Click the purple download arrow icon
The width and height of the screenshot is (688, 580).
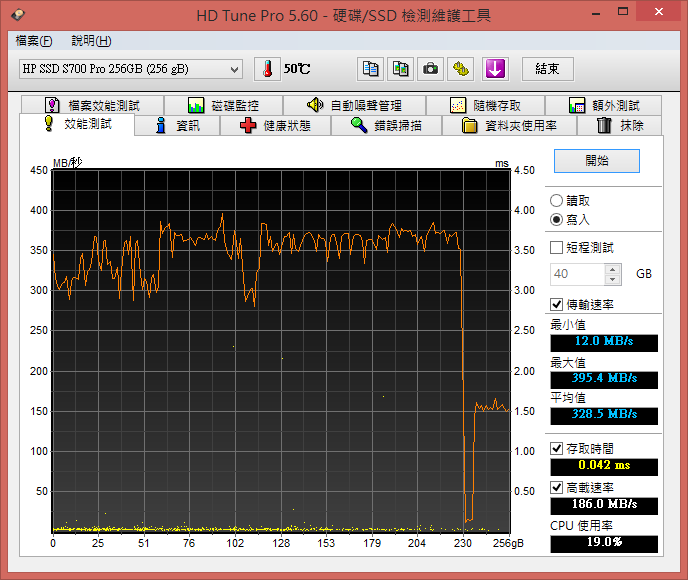495,69
